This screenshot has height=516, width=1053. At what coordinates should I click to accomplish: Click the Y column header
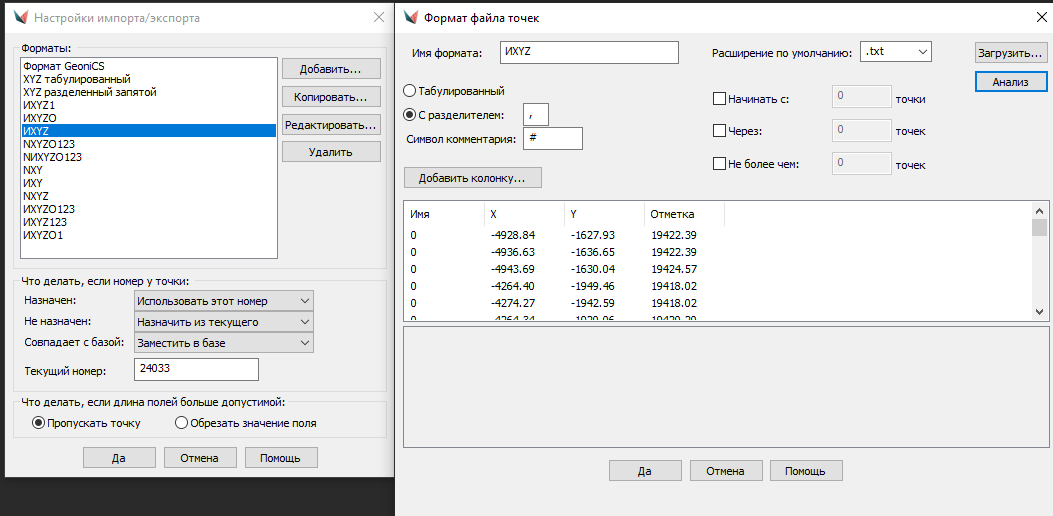tap(604, 214)
